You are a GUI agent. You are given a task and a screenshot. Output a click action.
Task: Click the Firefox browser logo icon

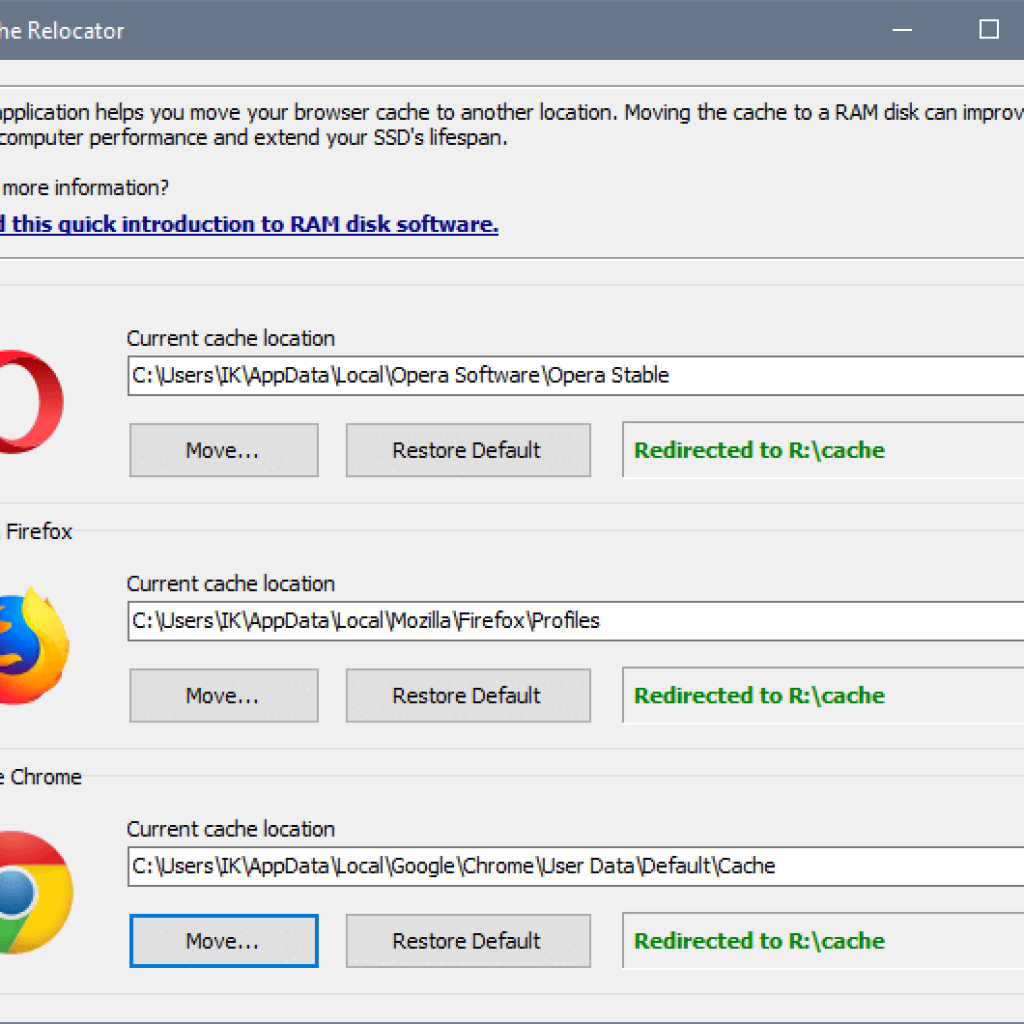(34, 645)
